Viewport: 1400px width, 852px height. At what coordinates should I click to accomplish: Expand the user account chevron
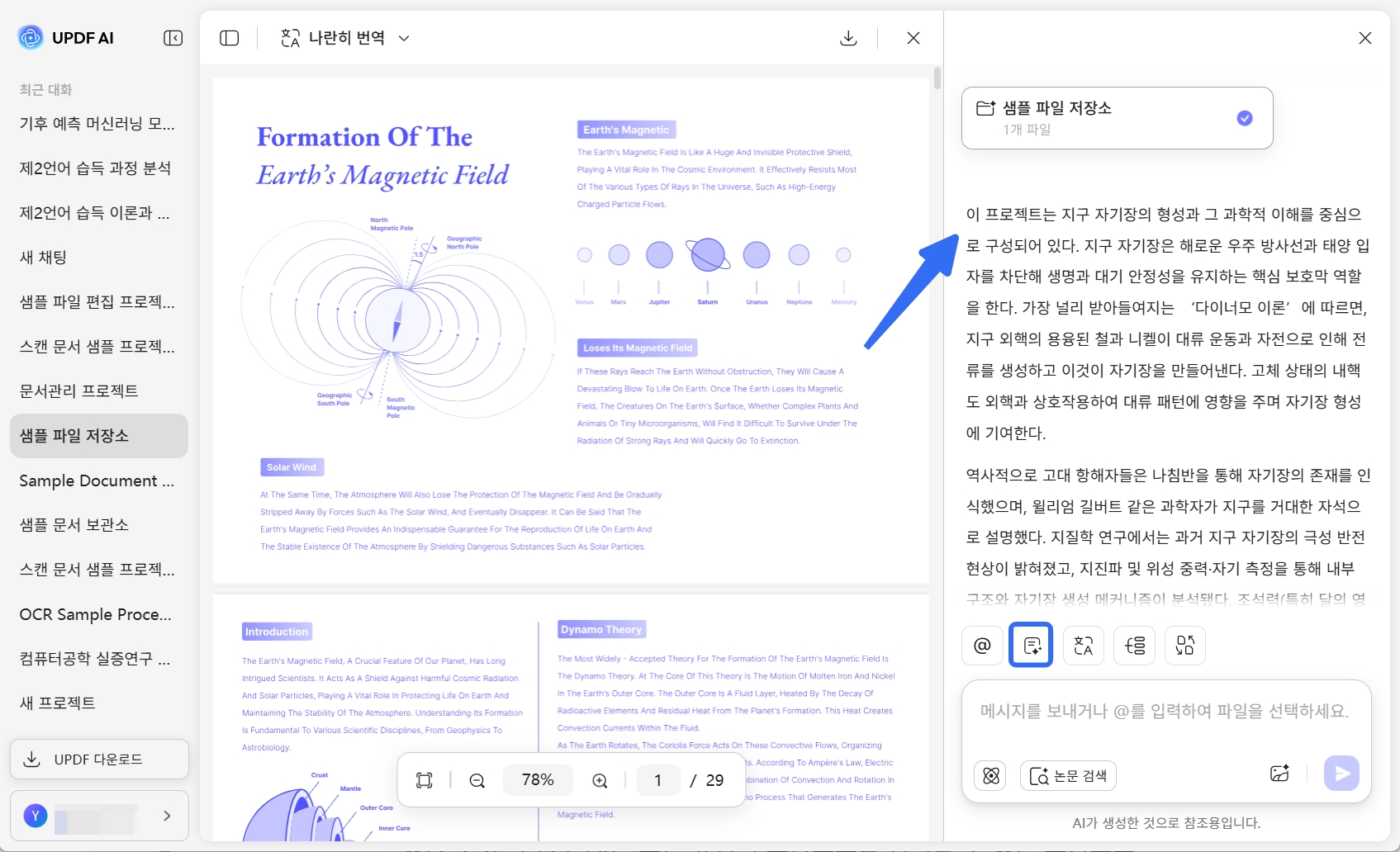[167, 816]
